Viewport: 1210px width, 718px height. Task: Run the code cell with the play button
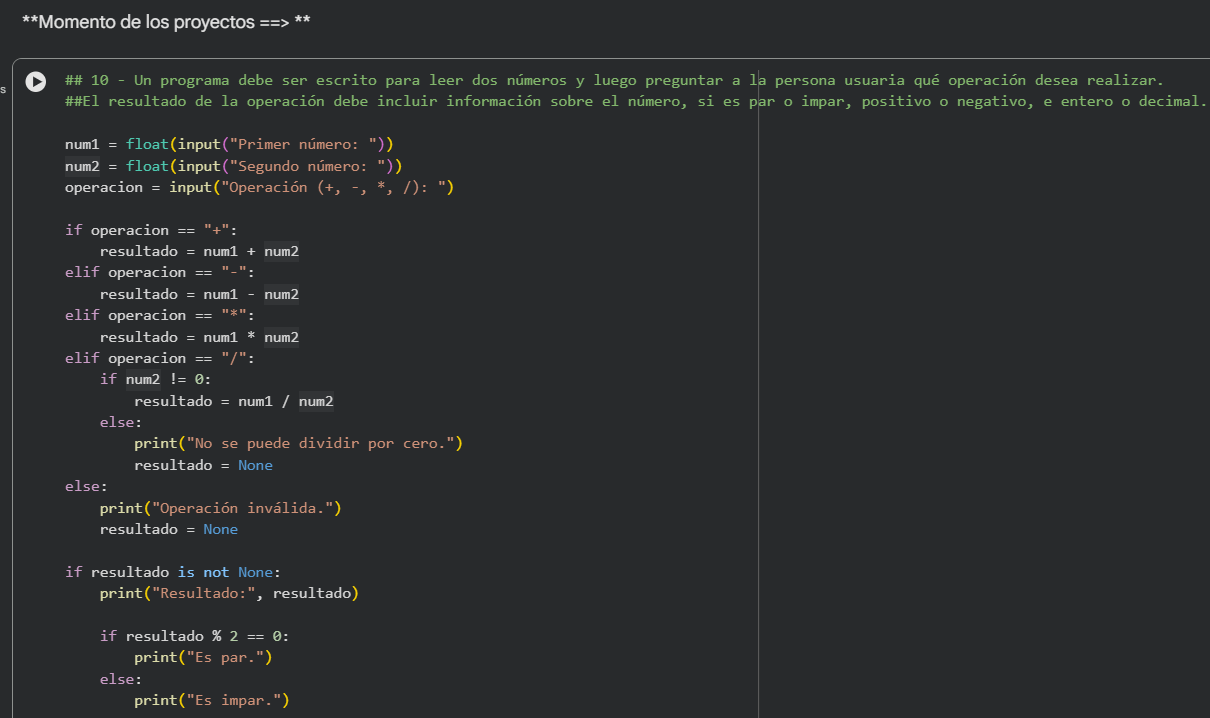click(36, 81)
